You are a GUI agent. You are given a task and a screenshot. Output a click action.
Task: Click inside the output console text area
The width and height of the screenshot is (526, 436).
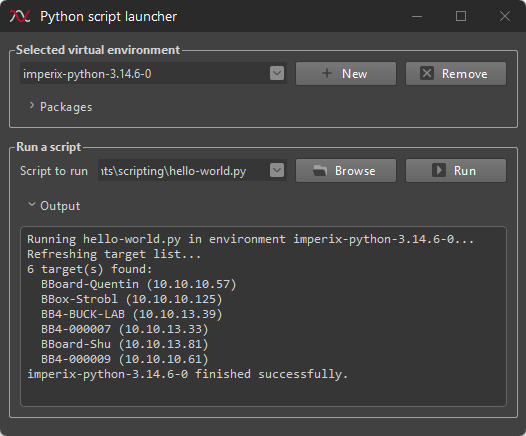pyautogui.click(x=263, y=316)
